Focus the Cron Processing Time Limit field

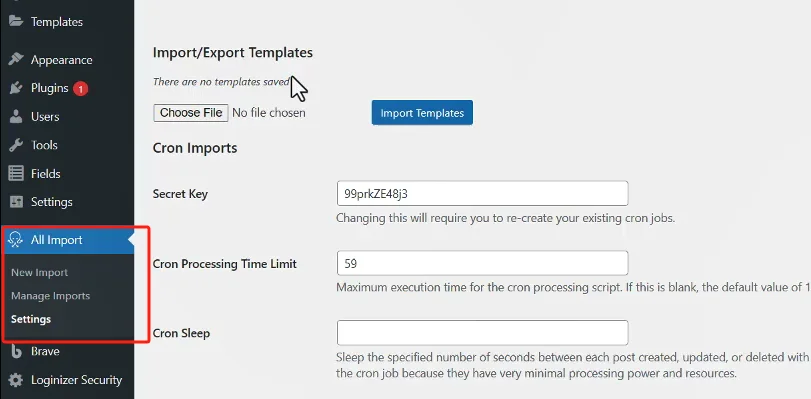coord(482,263)
